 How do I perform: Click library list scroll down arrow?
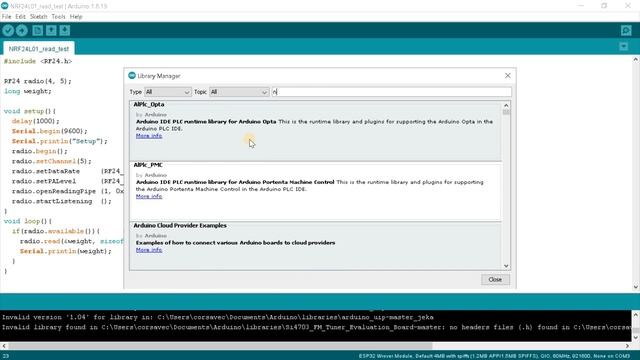coord(506,266)
